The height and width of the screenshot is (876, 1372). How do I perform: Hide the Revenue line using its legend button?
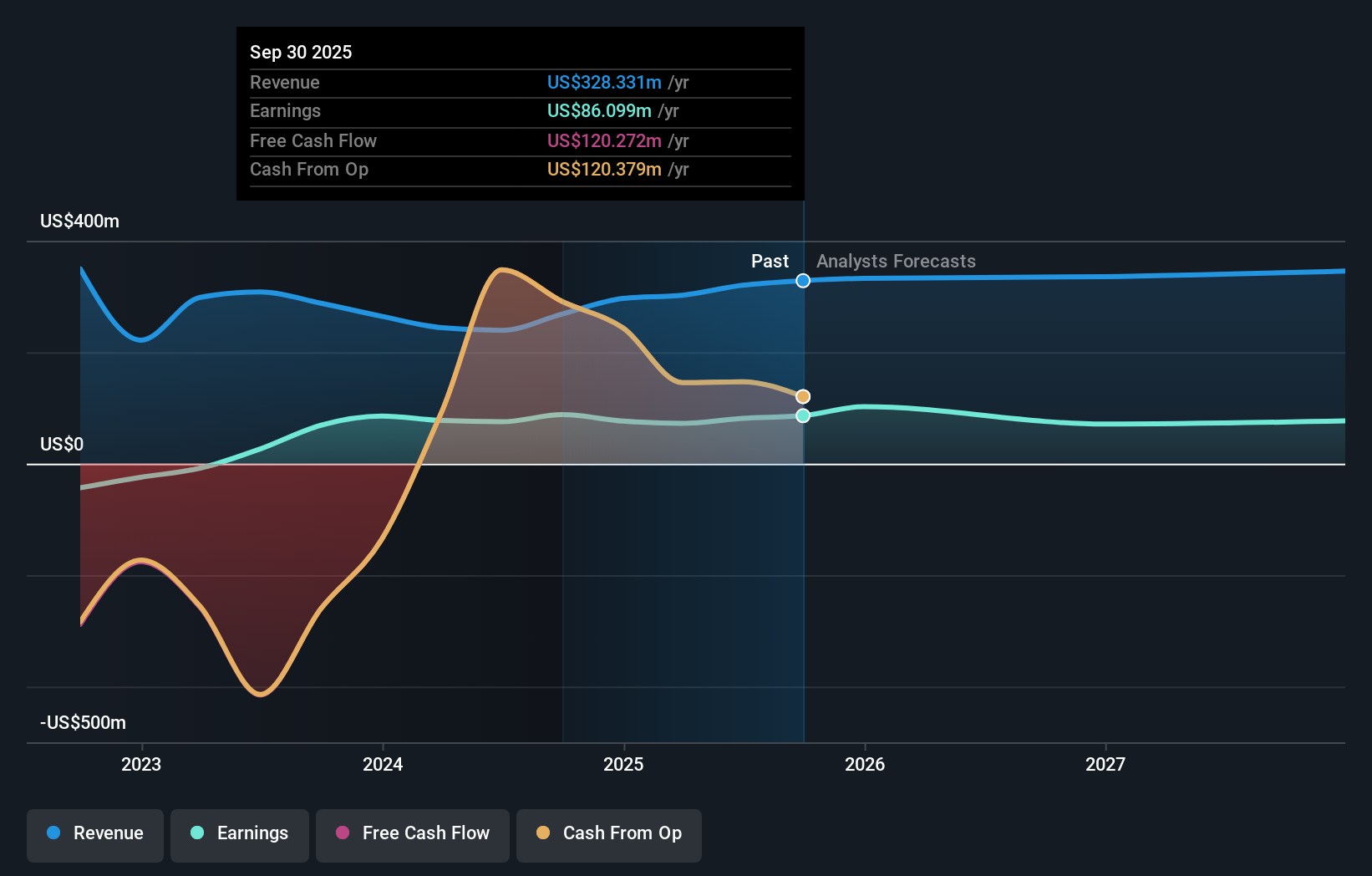point(94,833)
